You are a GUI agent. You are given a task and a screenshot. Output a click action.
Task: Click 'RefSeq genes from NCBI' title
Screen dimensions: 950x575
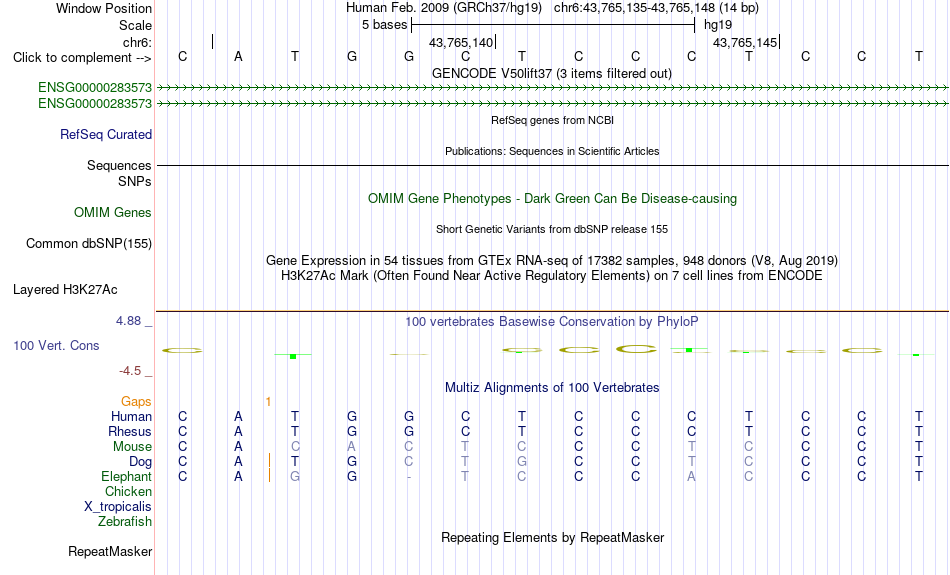tap(552, 120)
